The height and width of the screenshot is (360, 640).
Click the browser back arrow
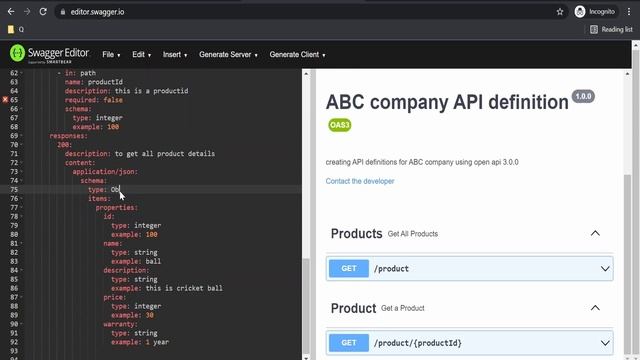point(11,12)
